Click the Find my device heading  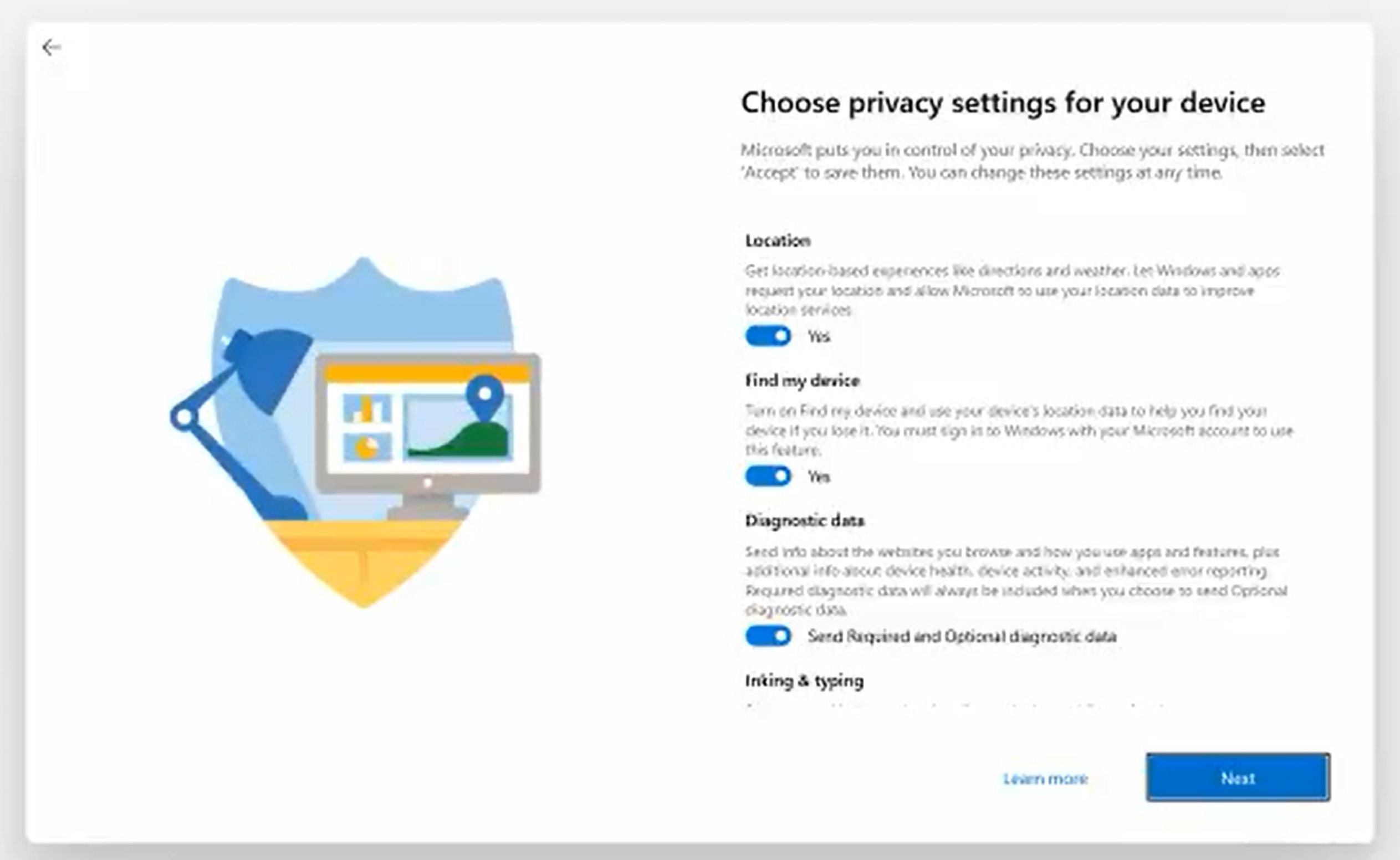(802, 381)
